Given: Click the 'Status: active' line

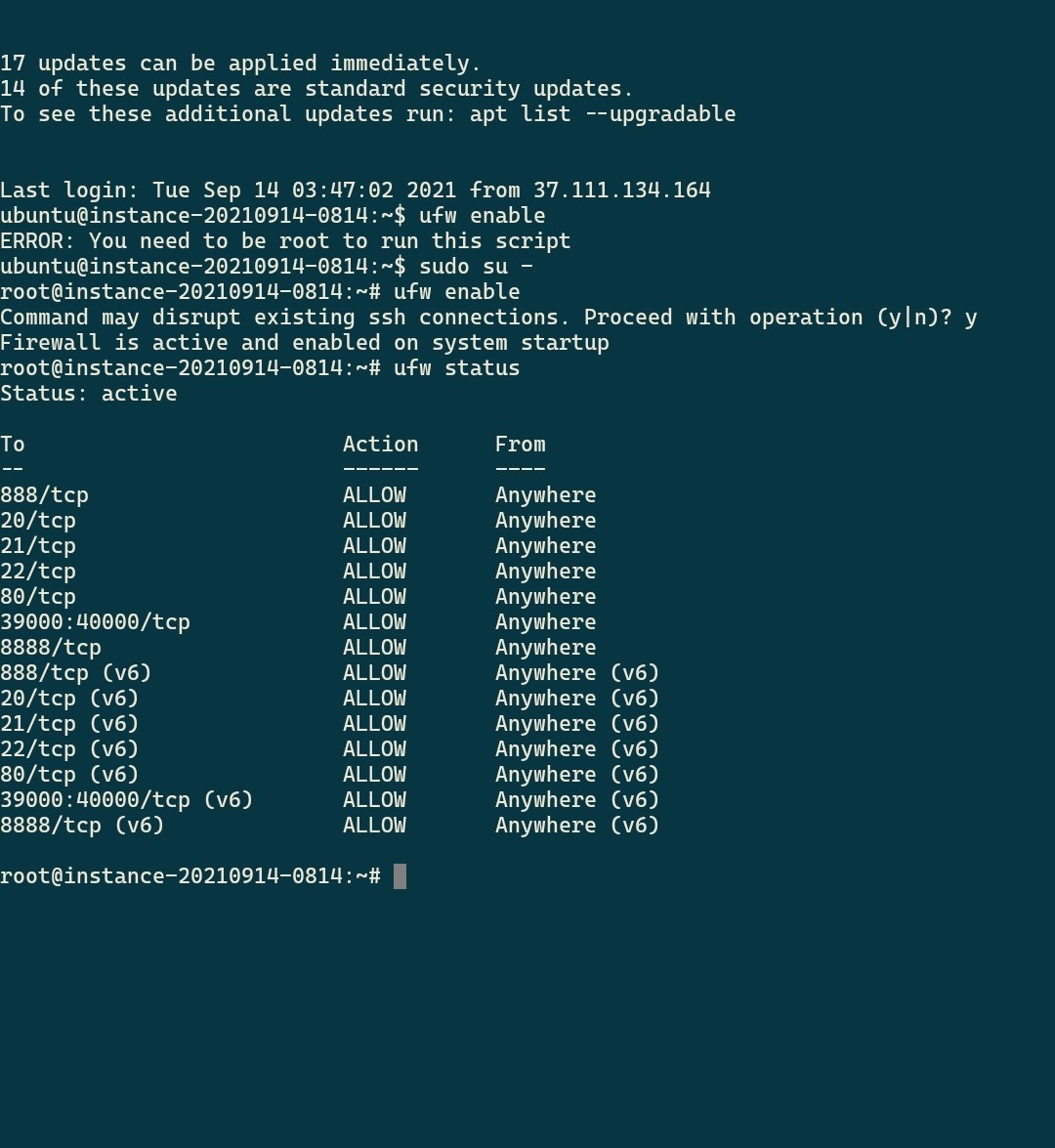Looking at the screenshot, I should [x=88, y=394].
